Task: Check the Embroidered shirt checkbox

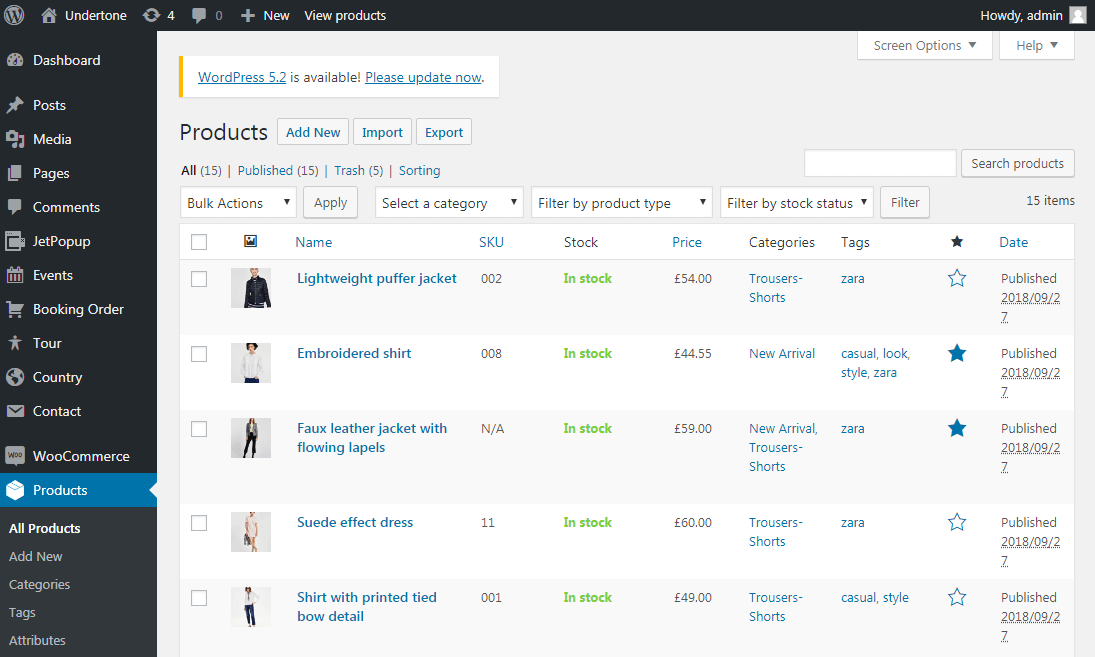Action: coord(199,354)
